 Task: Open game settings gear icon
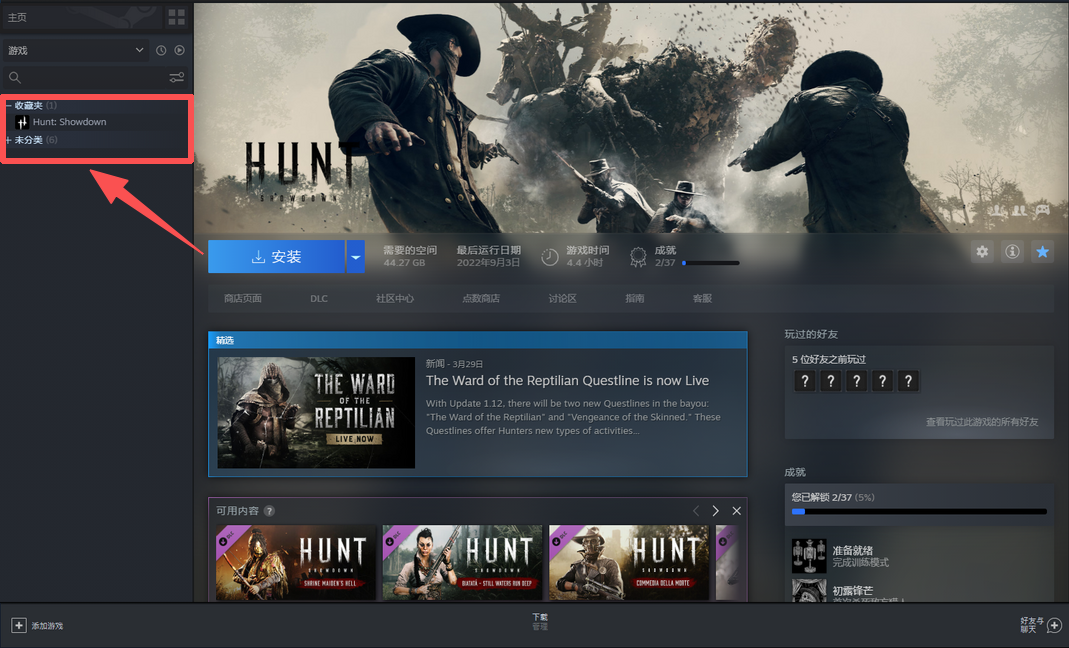(982, 252)
